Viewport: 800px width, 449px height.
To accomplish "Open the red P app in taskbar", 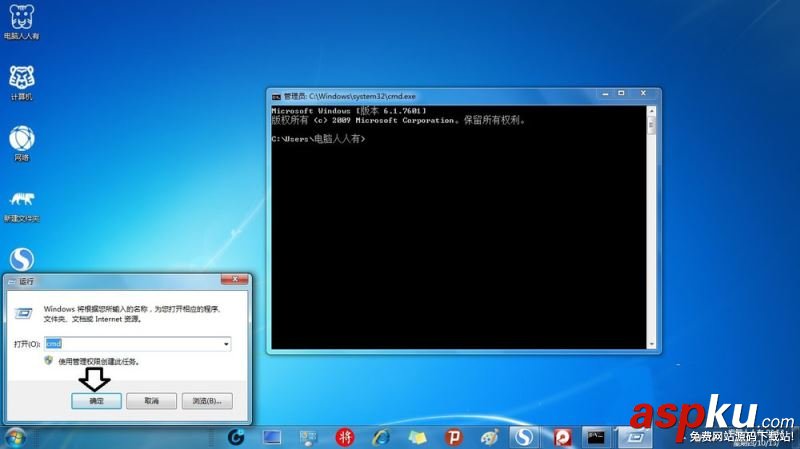I will coord(453,437).
